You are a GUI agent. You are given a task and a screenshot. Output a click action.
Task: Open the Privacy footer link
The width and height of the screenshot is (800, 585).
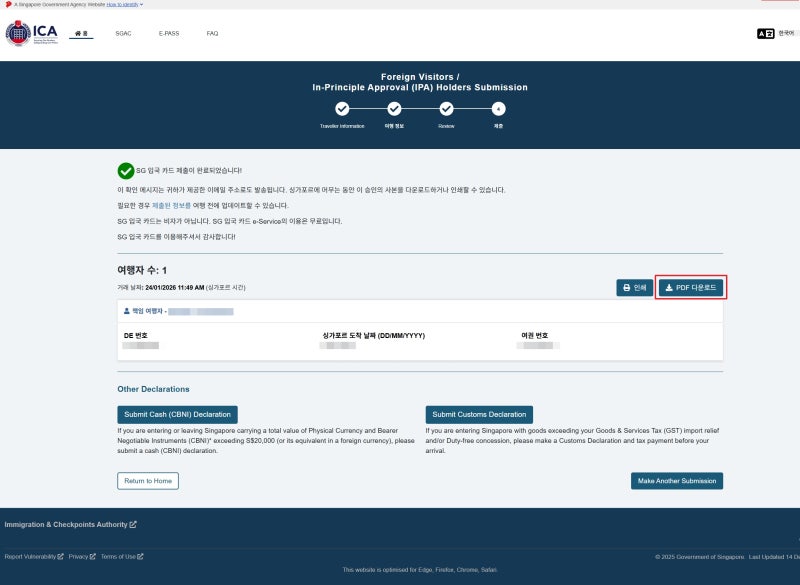click(82, 556)
